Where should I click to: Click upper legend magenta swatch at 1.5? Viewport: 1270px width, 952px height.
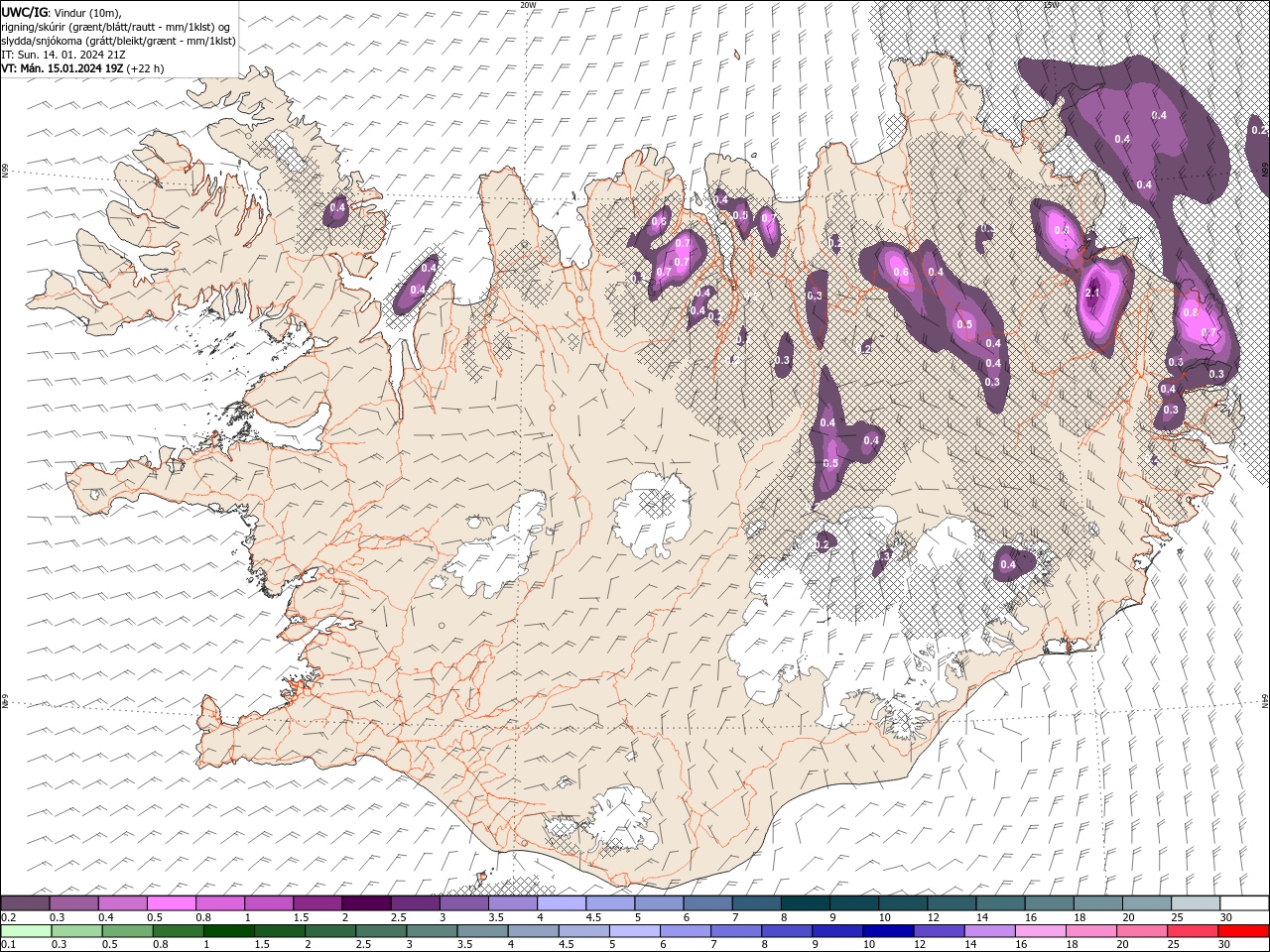317,903
